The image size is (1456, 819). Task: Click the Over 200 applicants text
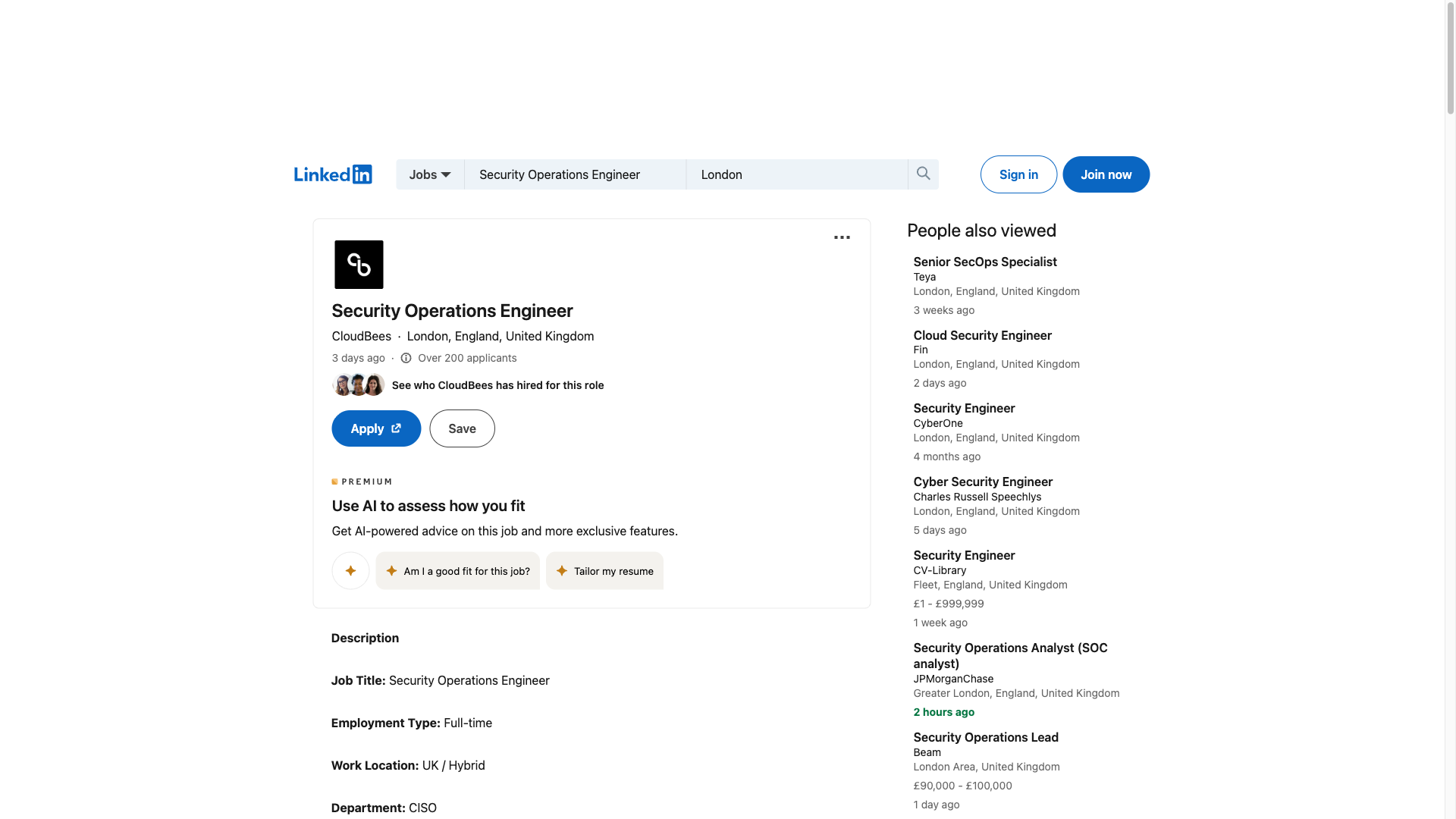click(467, 358)
